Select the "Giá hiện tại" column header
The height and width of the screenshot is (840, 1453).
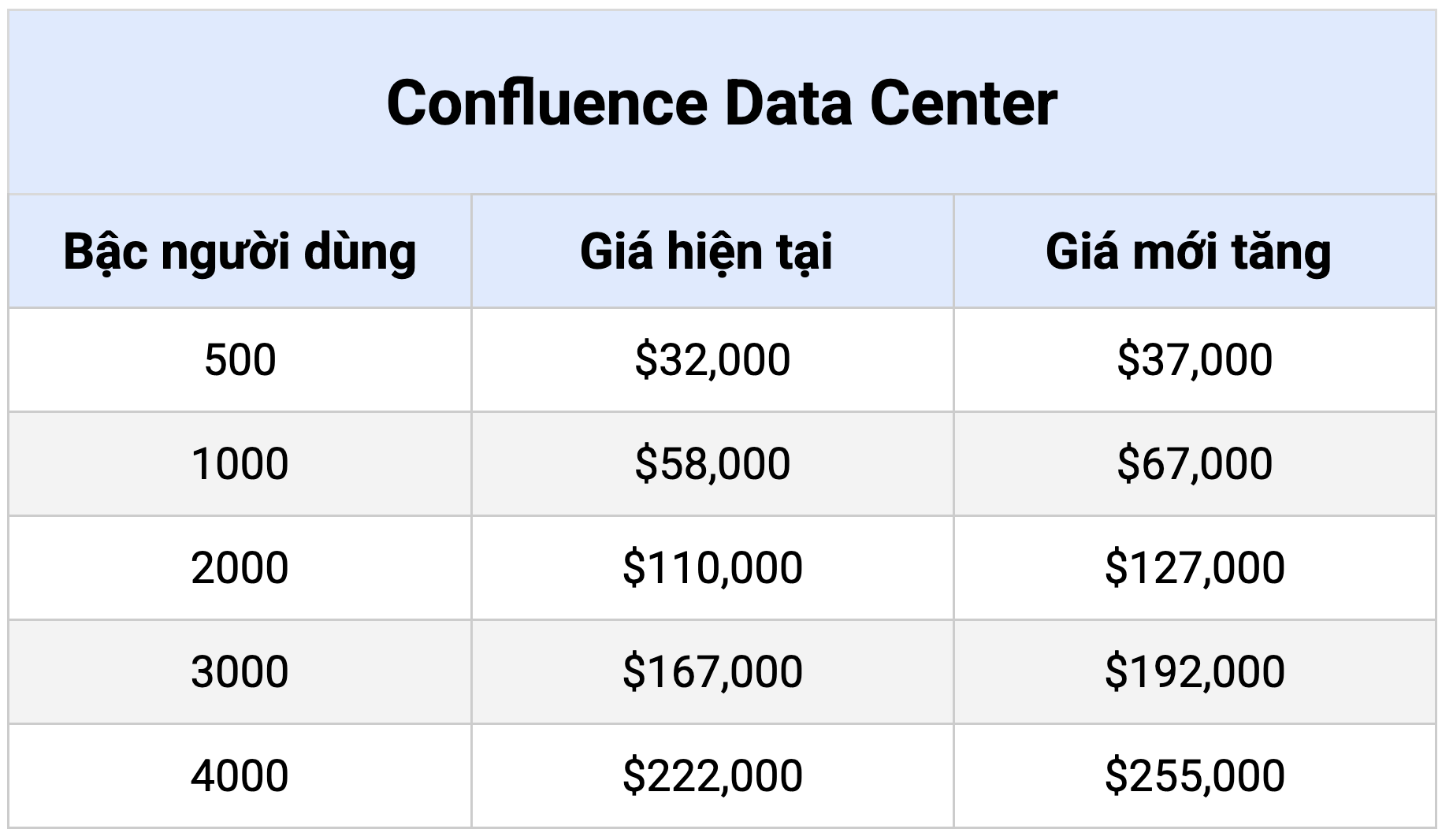[706, 252]
